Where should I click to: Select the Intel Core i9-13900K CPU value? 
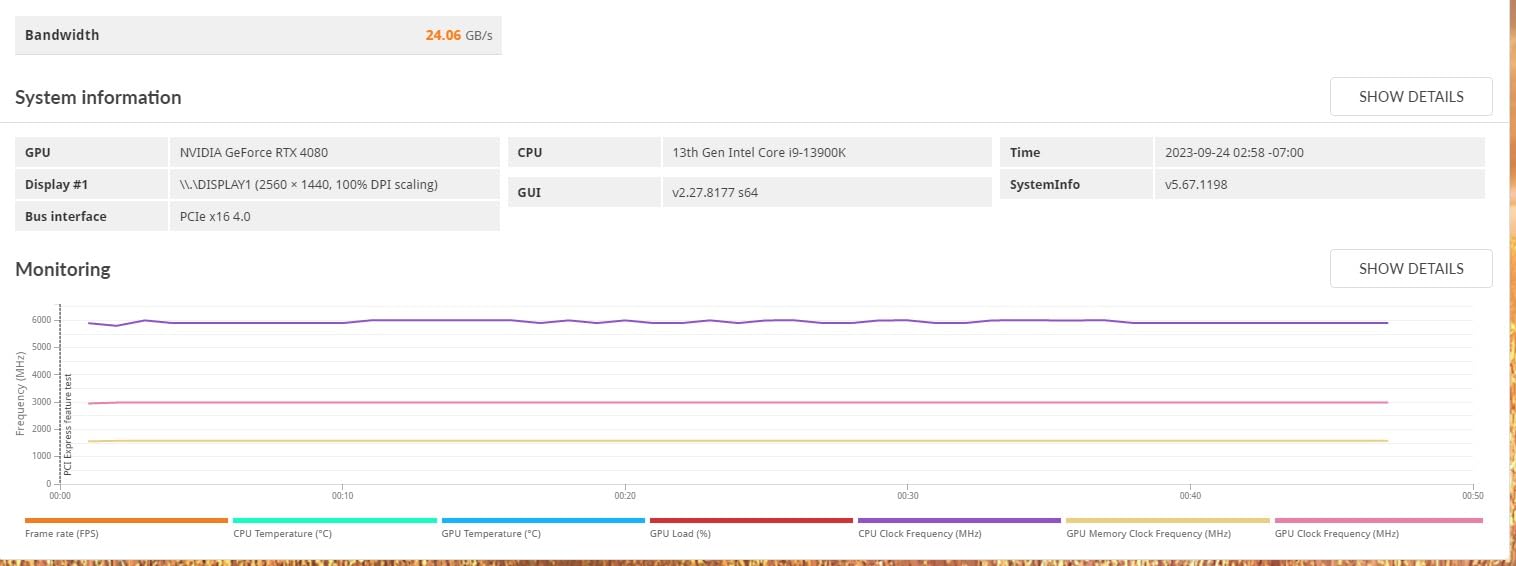point(759,153)
